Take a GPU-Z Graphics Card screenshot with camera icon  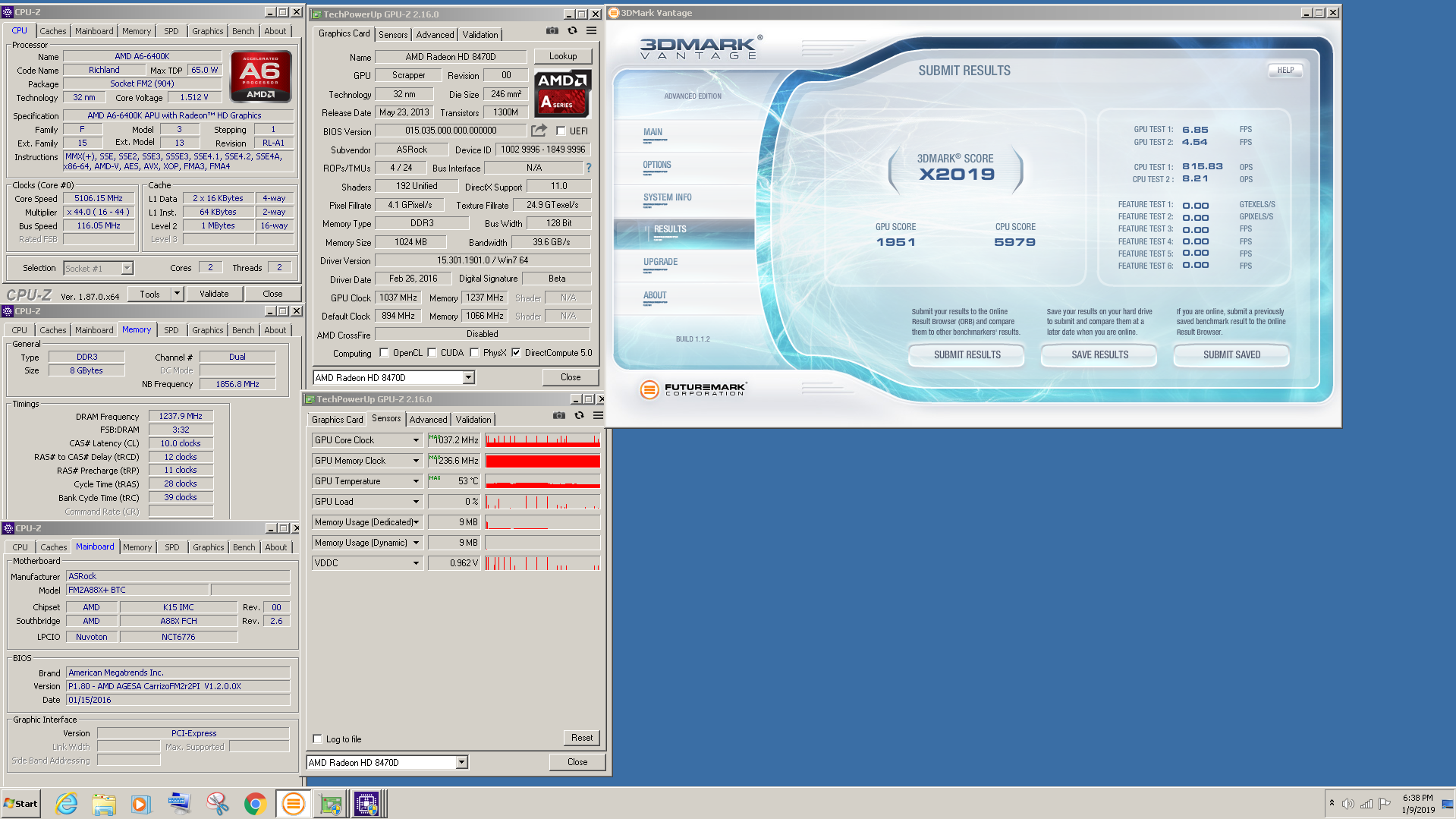[x=552, y=31]
